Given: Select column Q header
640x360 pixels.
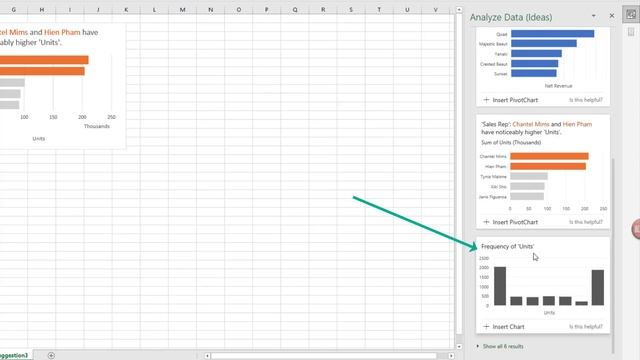Looking at the screenshot, I should 295,9.
